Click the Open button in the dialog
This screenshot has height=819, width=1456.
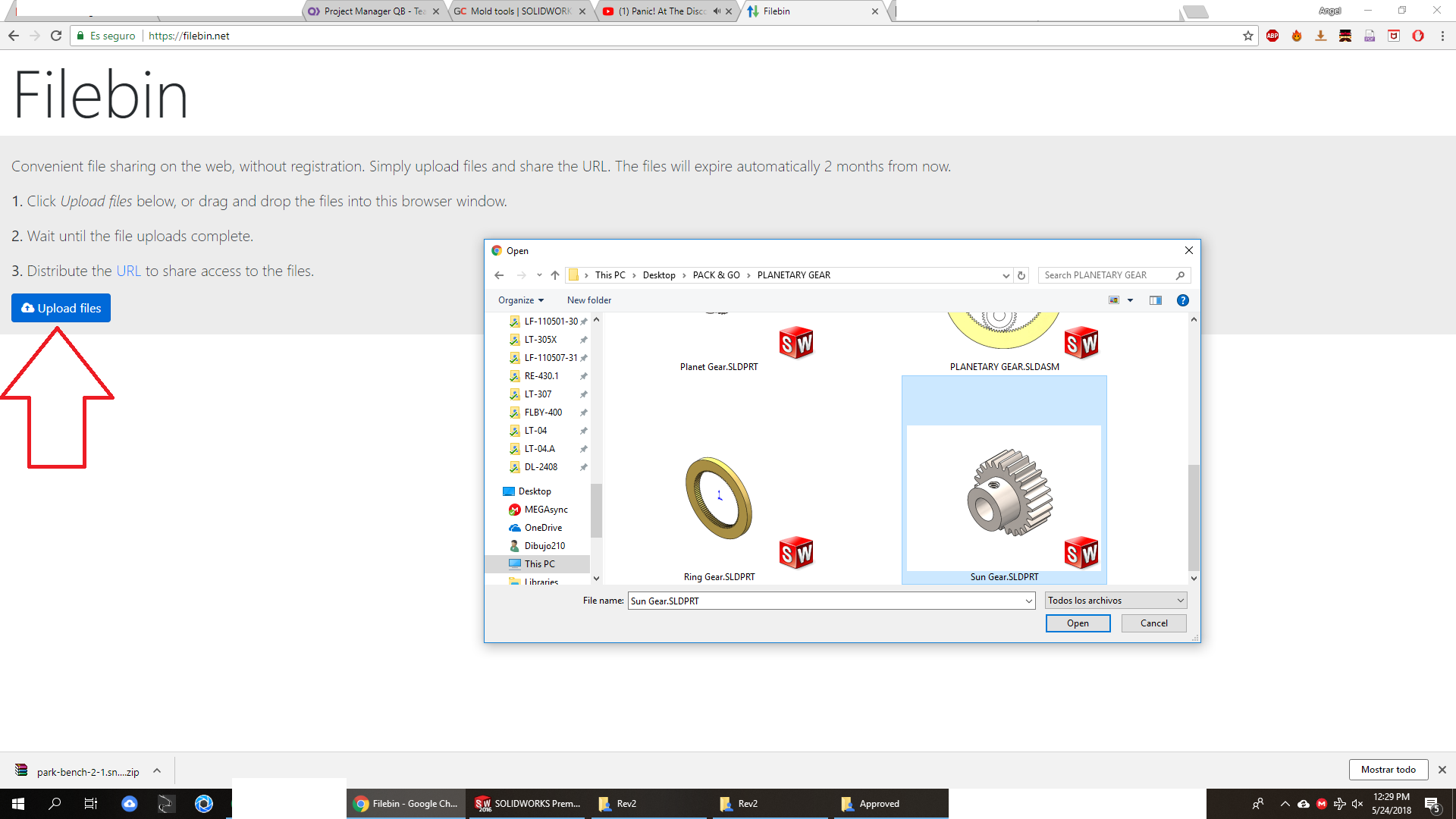click(x=1078, y=623)
